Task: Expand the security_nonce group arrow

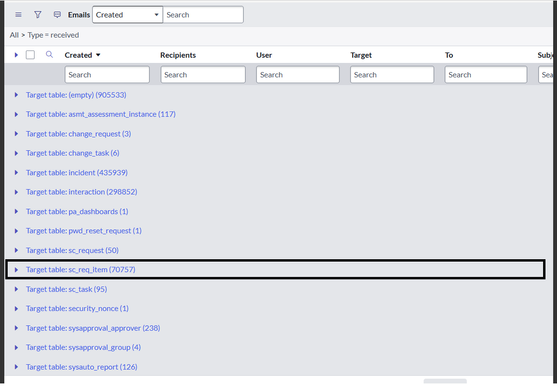Action: 16,309
